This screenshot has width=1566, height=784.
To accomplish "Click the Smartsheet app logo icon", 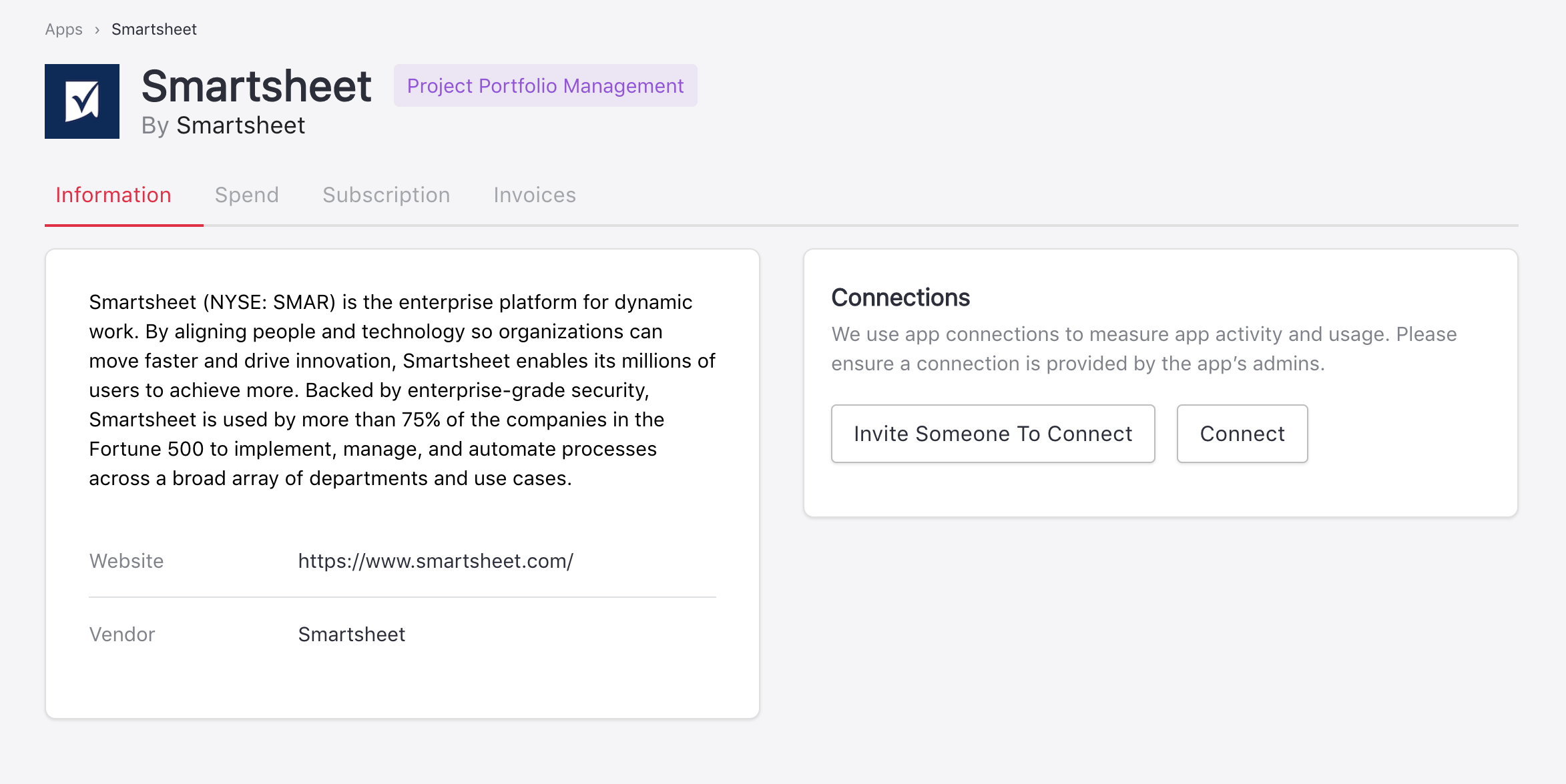I will tap(82, 101).
